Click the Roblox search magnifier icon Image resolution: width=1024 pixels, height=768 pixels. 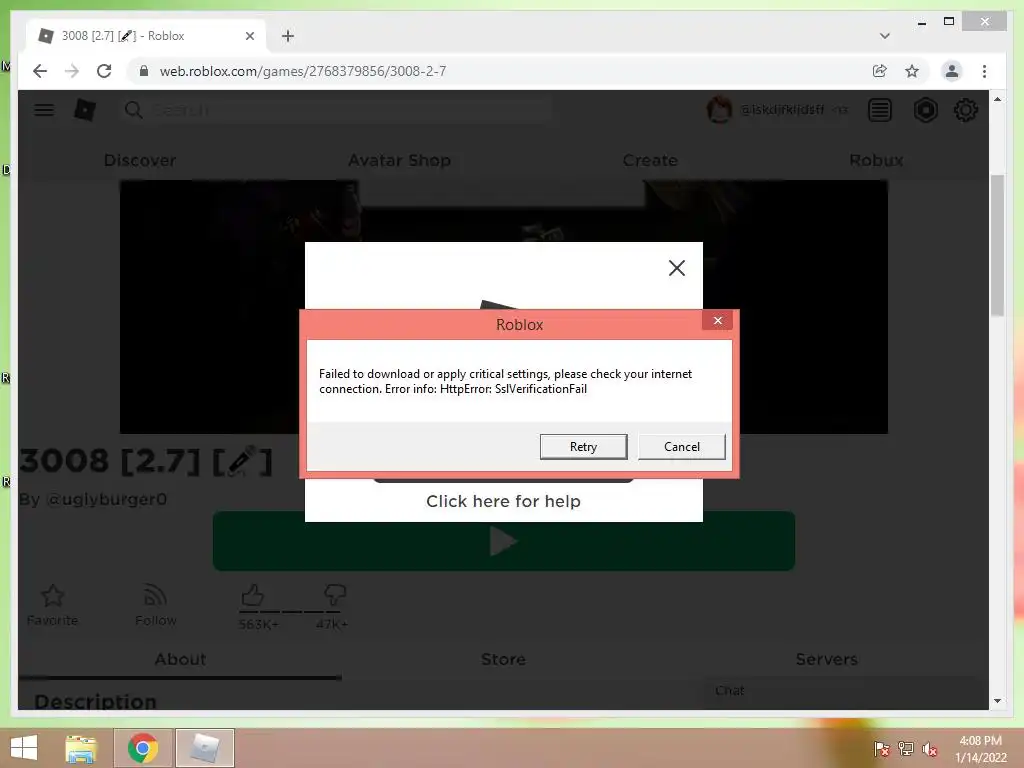(133, 110)
